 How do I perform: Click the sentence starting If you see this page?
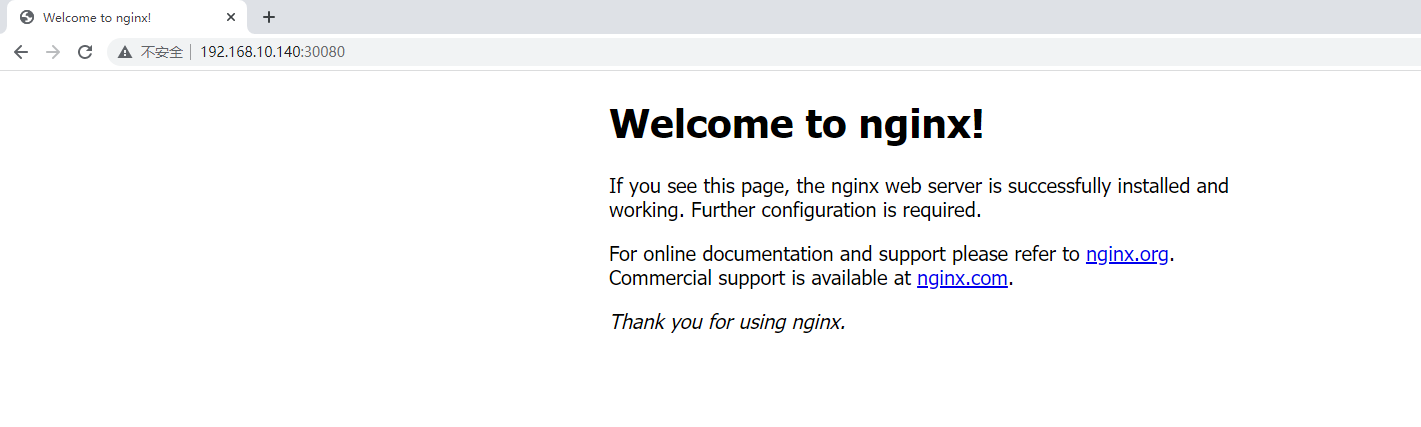click(x=919, y=186)
